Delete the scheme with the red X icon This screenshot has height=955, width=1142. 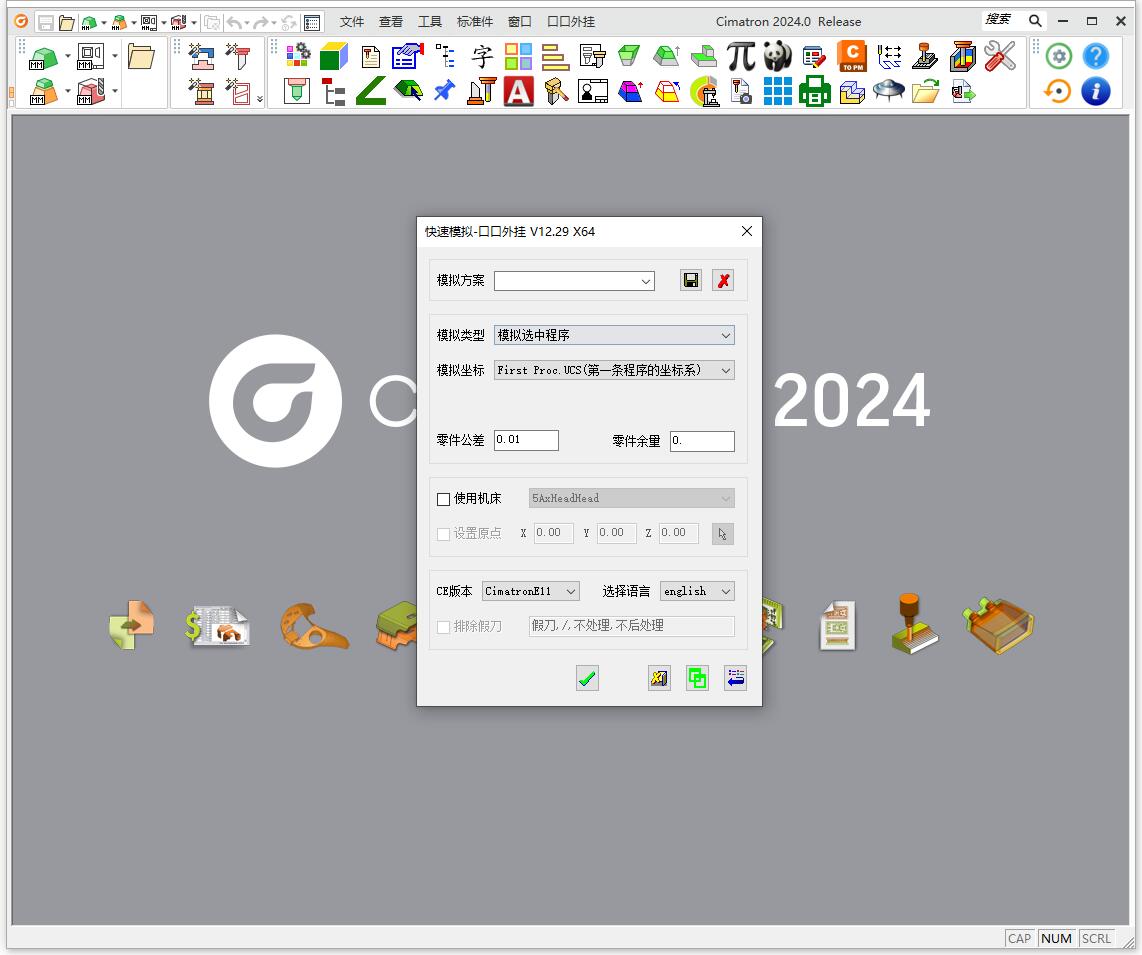click(x=723, y=280)
